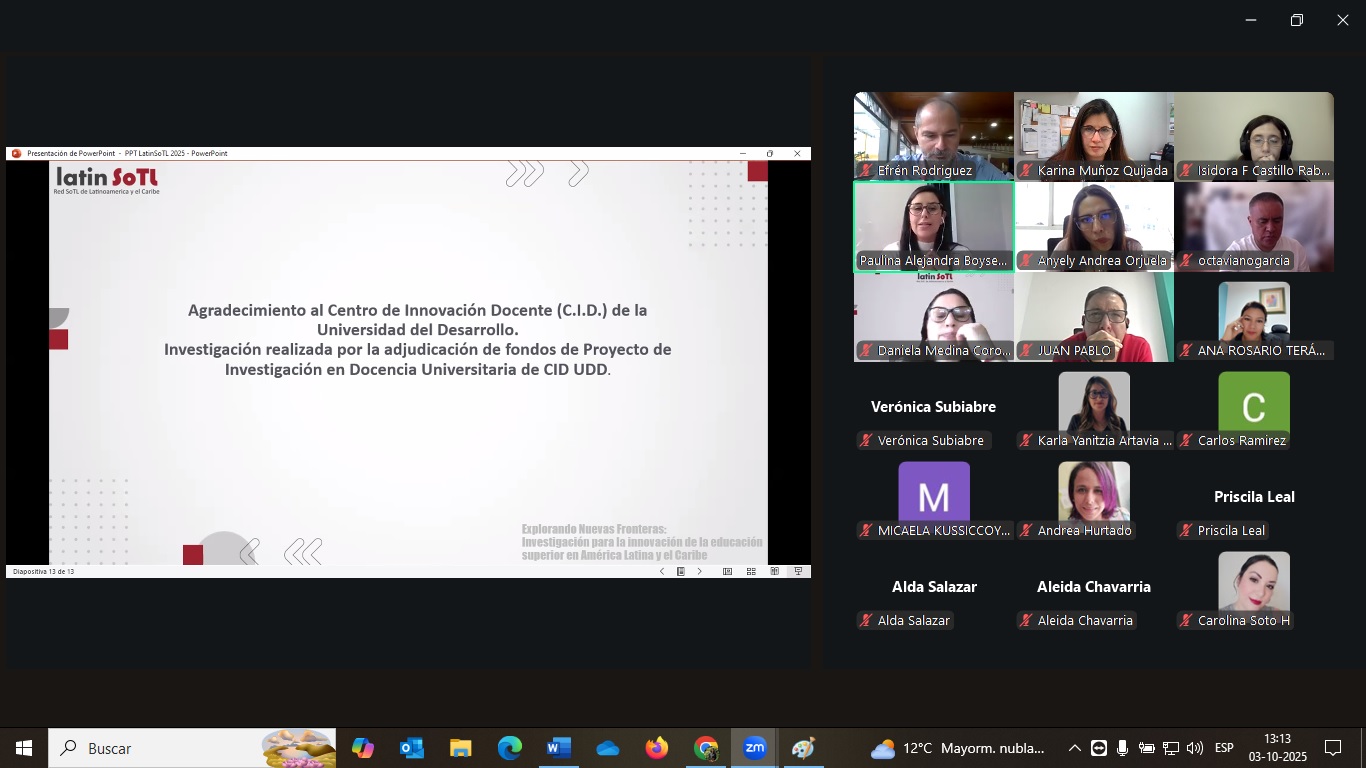Open Microsoft Word from taskbar
This screenshot has width=1366, height=768.
[x=558, y=748]
